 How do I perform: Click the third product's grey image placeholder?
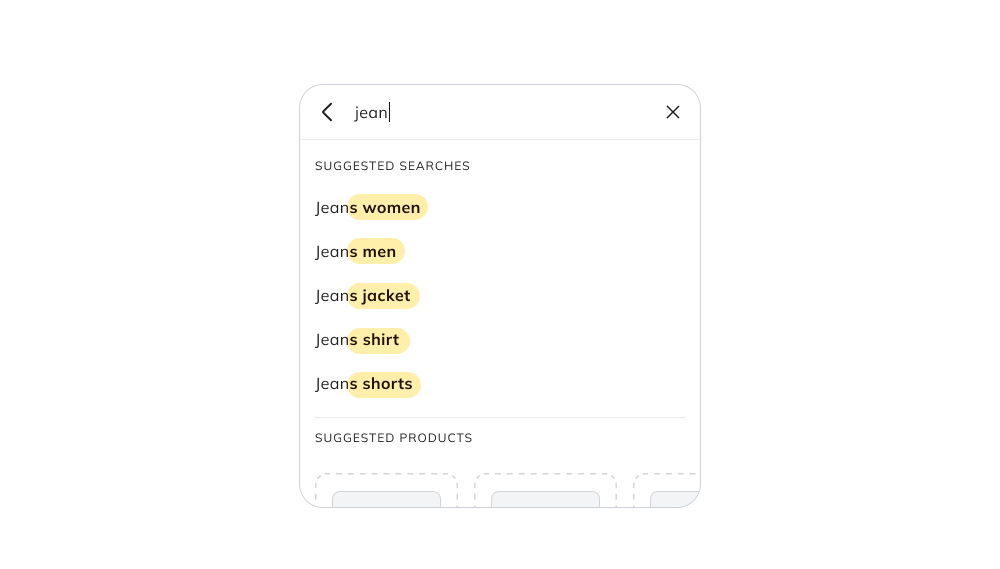tap(675, 499)
